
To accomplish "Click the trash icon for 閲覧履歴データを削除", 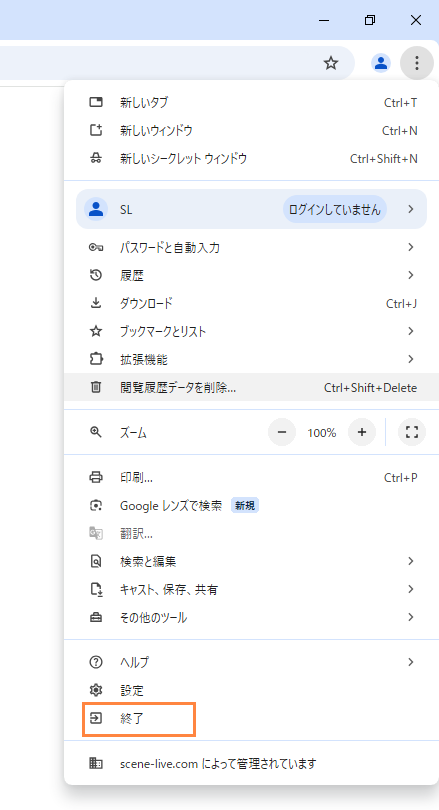I will tap(96, 387).
